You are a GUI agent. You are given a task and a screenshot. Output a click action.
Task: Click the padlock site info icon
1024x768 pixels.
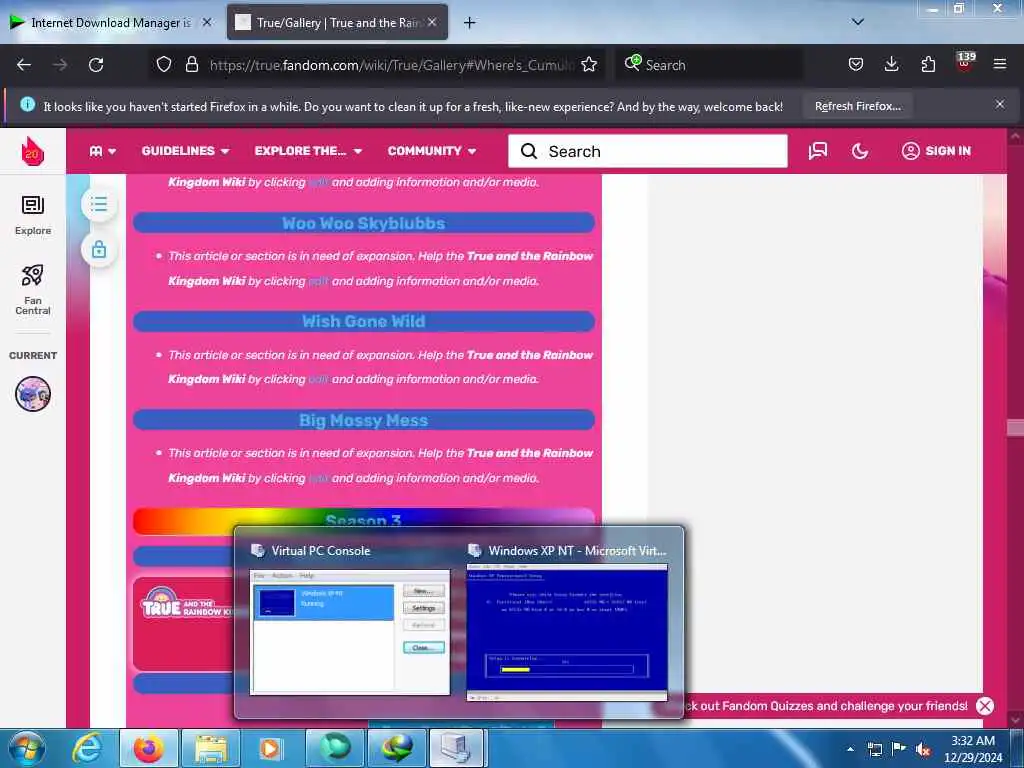[x=191, y=64]
